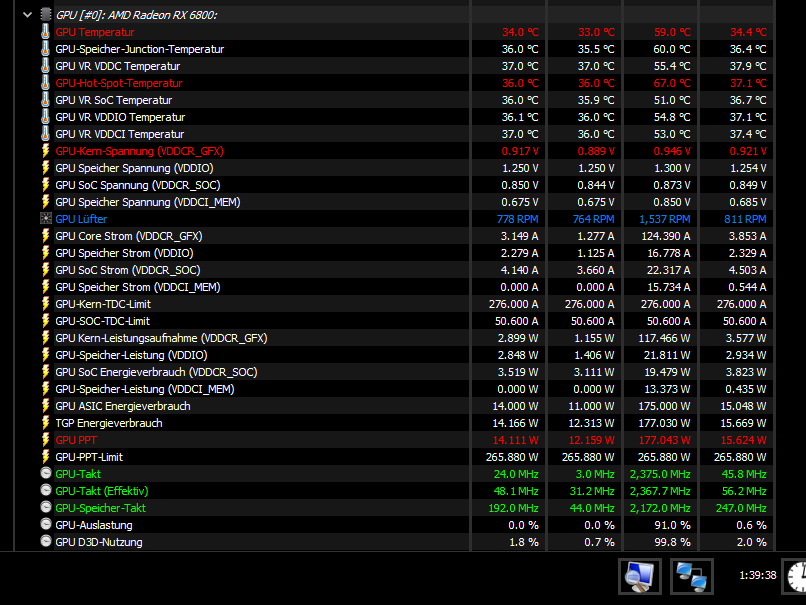This screenshot has height=605, width=806.
Task: Click lightning icon of GPU Core Strom row
Action: [45, 235]
